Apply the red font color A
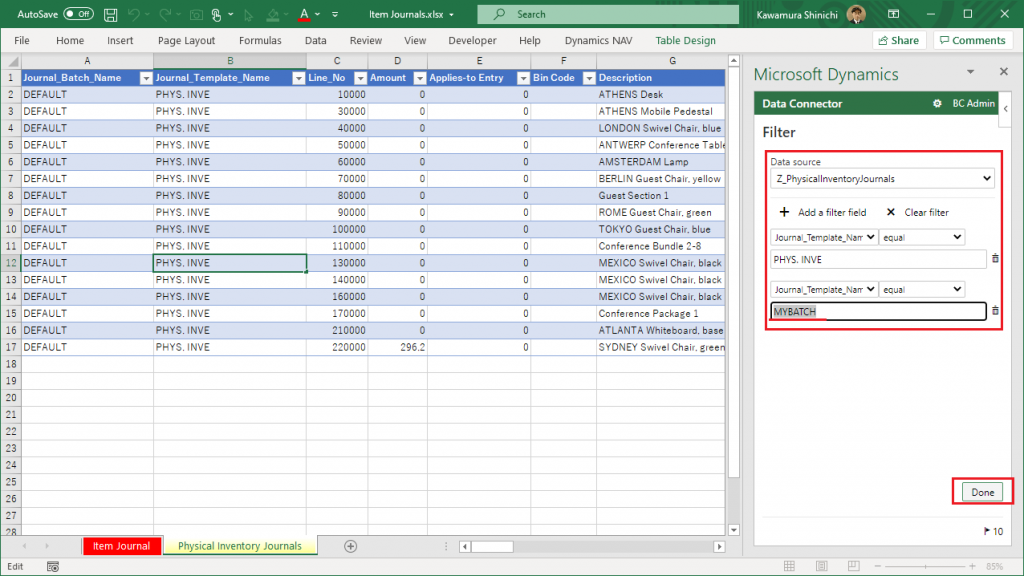The height and width of the screenshot is (576, 1024). (304, 14)
